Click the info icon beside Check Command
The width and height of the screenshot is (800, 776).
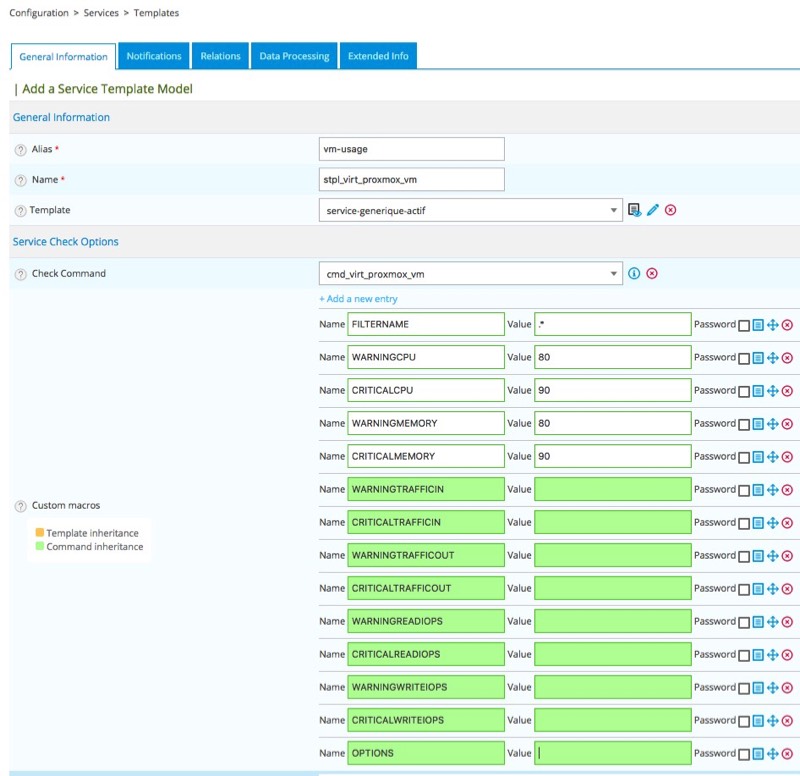coord(634,274)
